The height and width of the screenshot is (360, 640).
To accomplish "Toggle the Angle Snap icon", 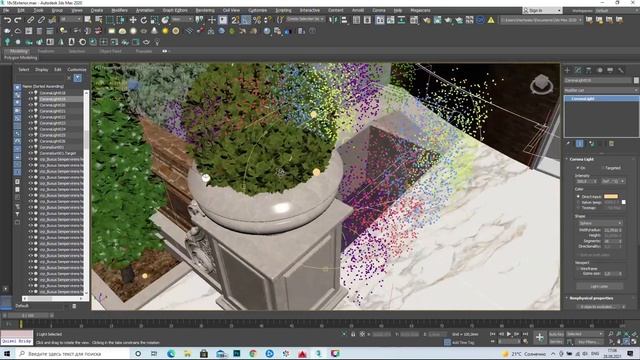I will [246, 20].
